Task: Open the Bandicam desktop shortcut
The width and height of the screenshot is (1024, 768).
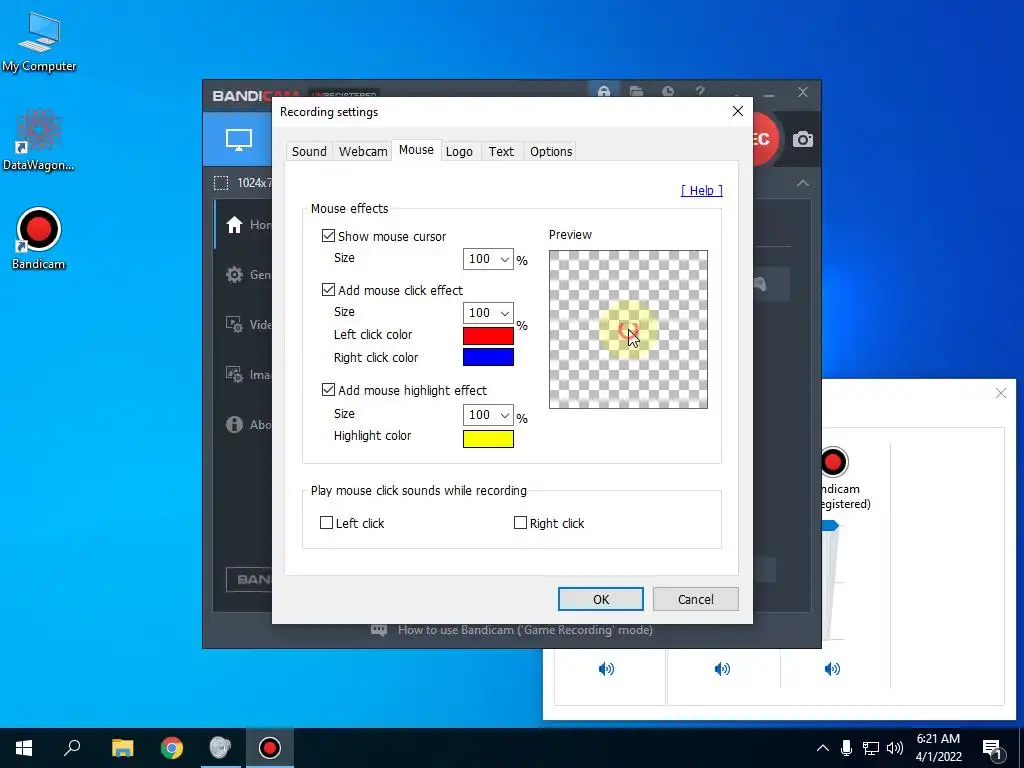Action: click(x=39, y=238)
